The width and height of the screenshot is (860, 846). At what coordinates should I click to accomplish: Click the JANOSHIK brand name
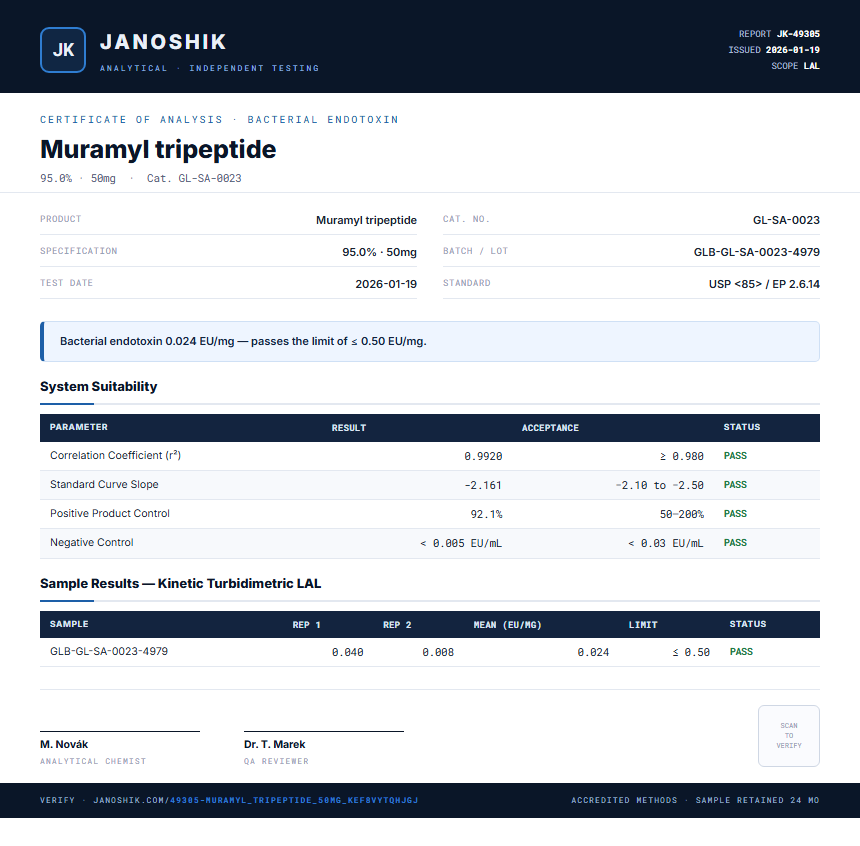point(163,42)
